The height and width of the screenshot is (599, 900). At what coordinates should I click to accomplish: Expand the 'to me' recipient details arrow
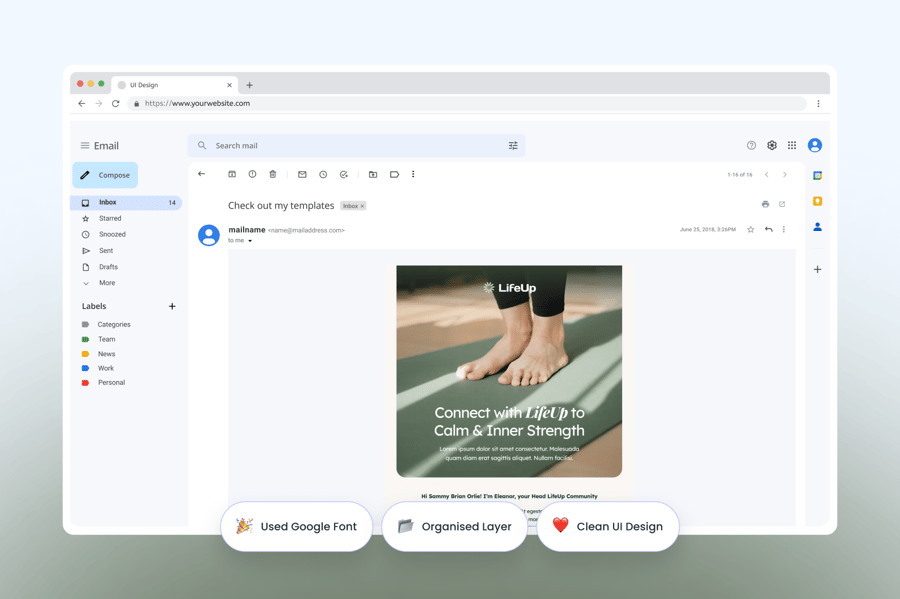pos(250,241)
